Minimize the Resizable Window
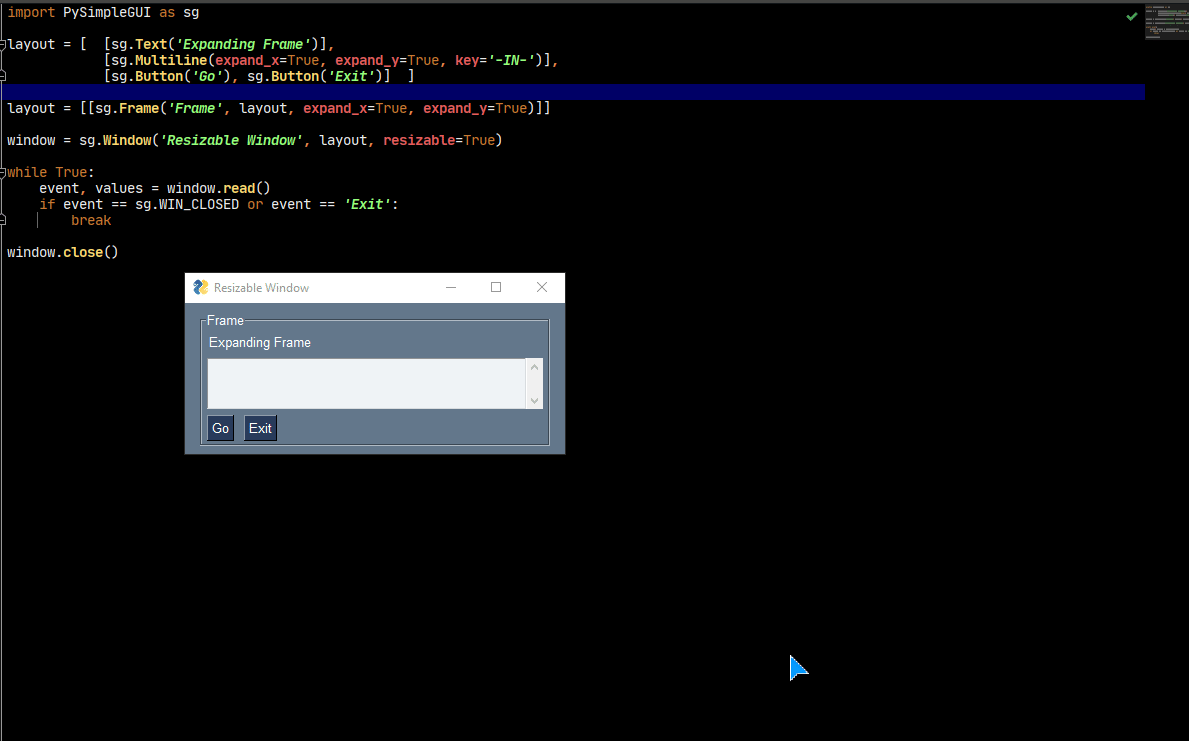This screenshot has width=1189, height=741. (x=451, y=287)
